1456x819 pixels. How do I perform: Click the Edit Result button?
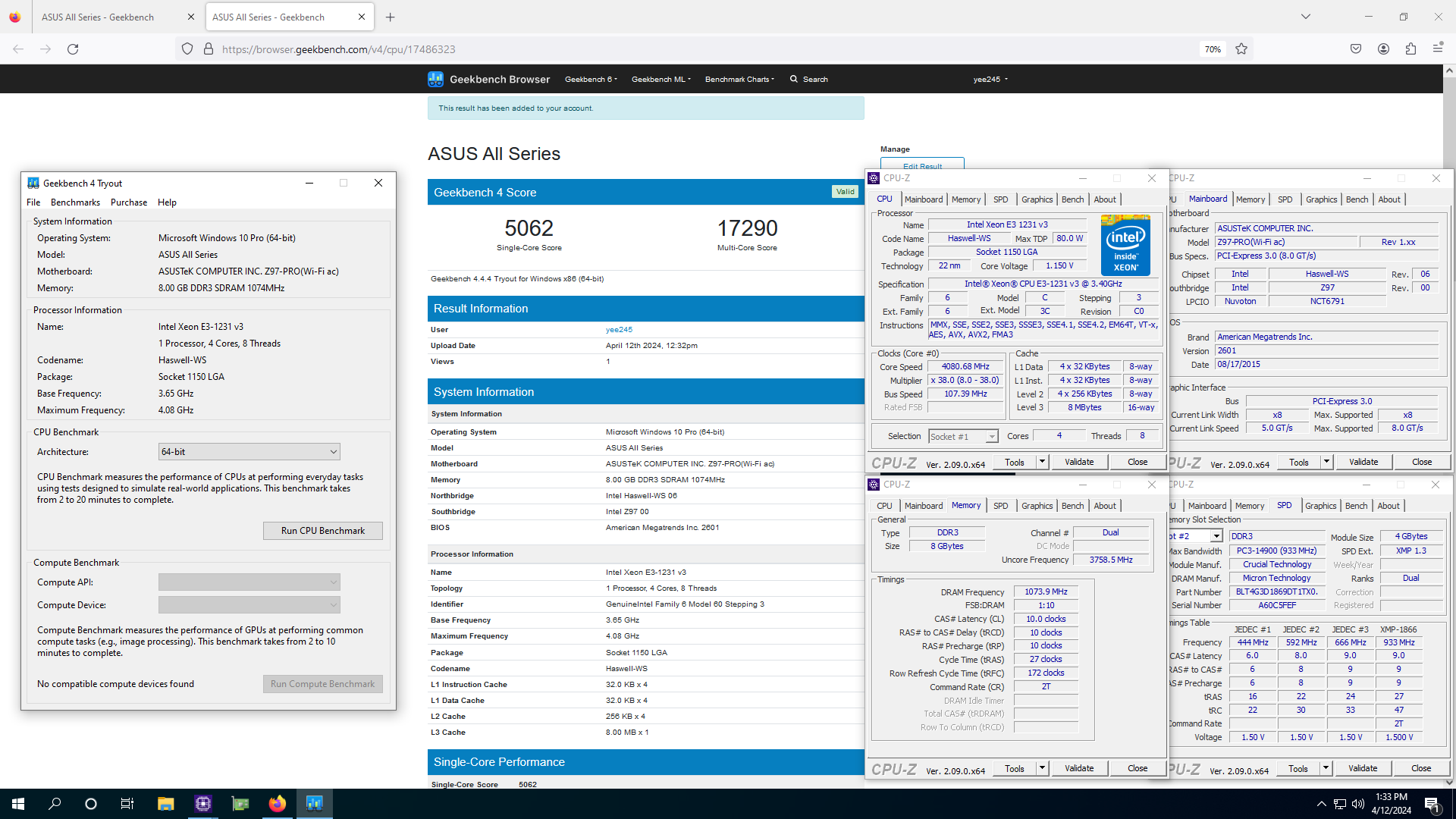pyautogui.click(x=922, y=165)
